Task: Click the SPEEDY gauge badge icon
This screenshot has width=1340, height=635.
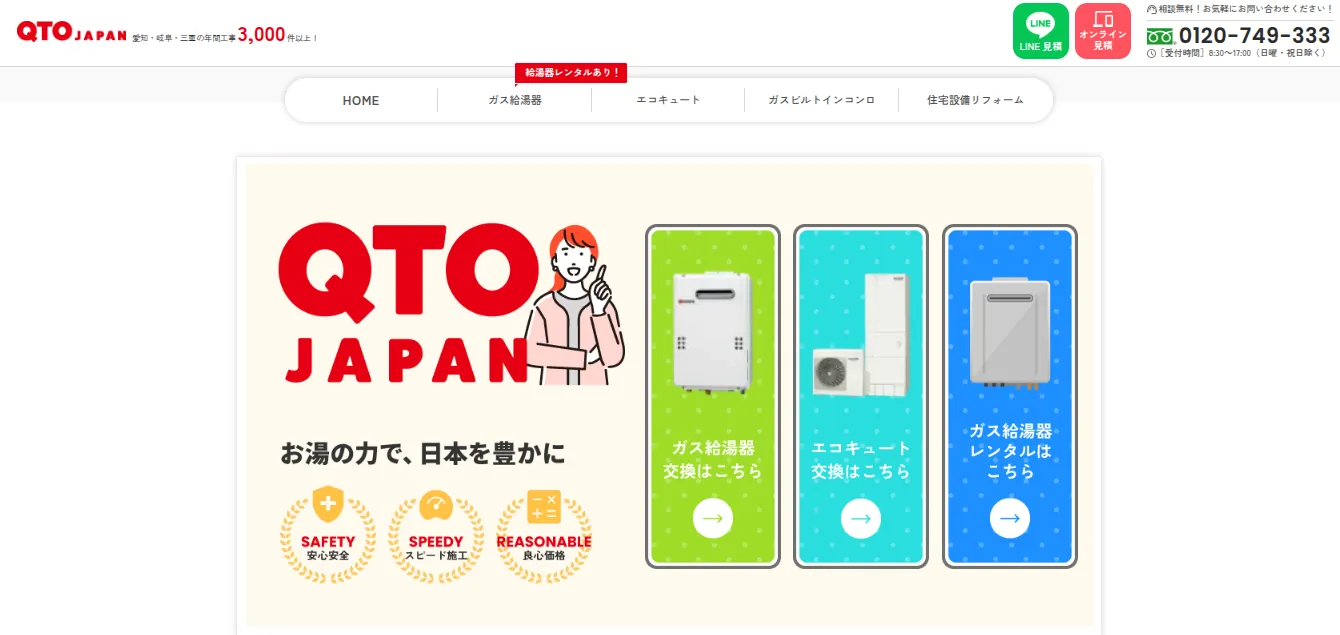Action: (x=436, y=505)
